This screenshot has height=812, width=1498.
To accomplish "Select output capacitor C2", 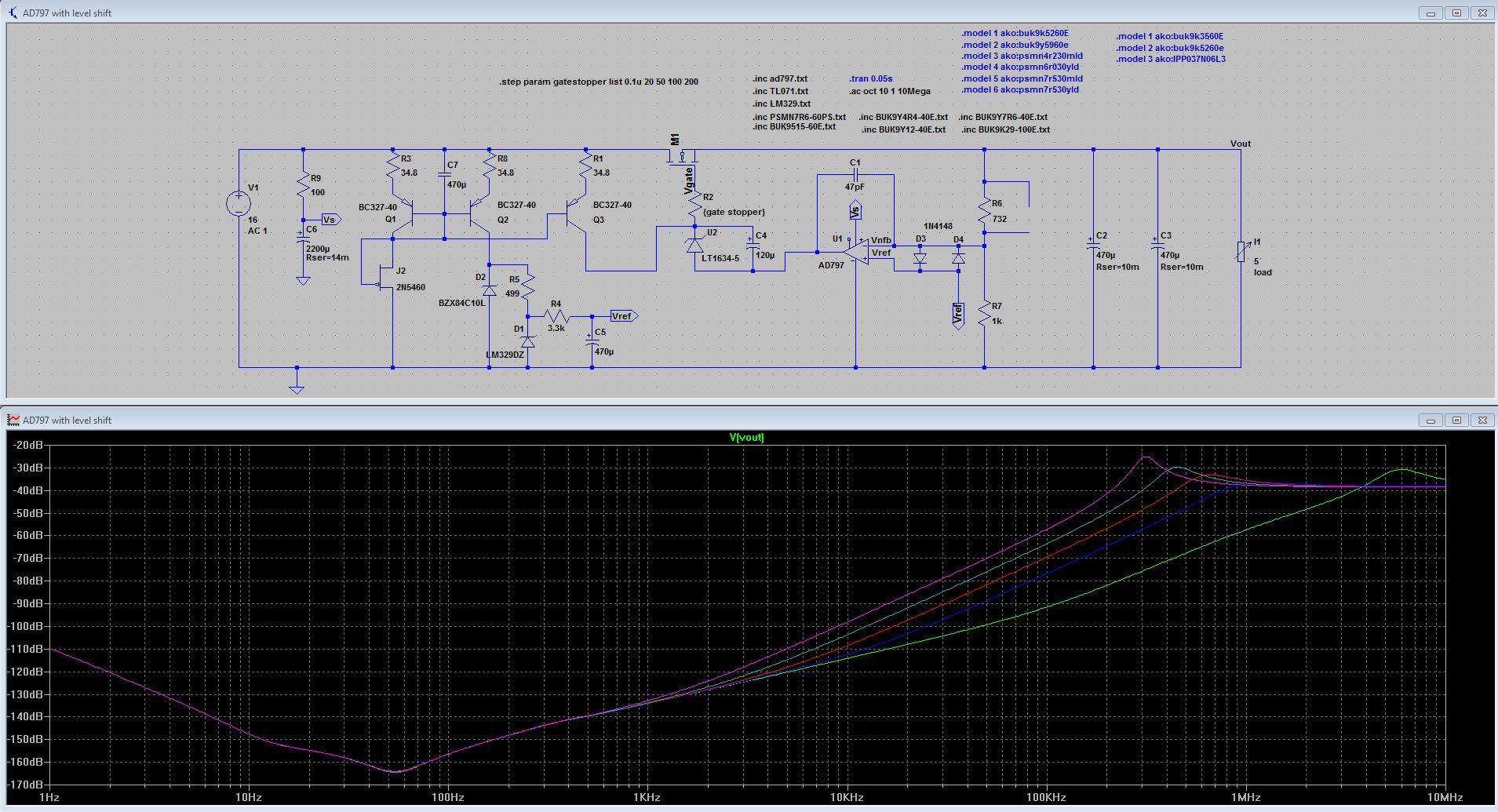I will 1093,244.
